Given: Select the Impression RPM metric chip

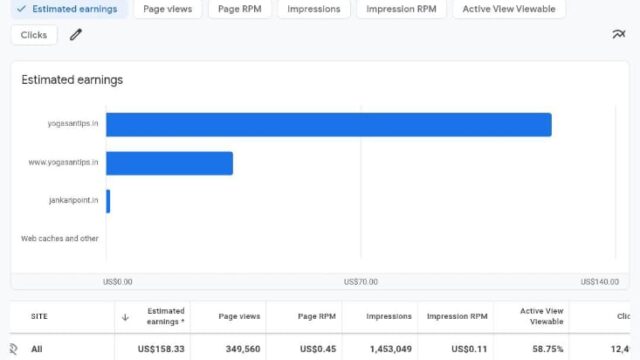Looking at the screenshot, I should point(401,9).
